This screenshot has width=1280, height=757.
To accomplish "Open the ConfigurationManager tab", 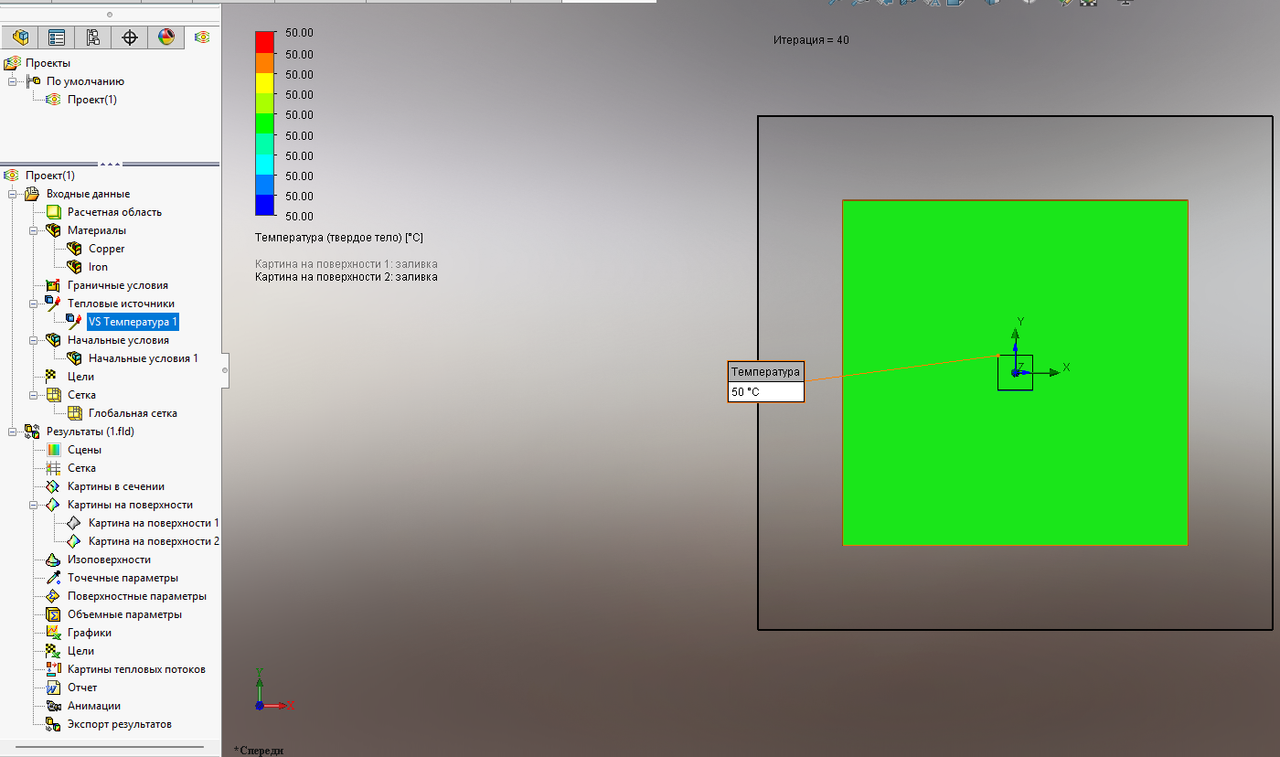I will (93, 38).
